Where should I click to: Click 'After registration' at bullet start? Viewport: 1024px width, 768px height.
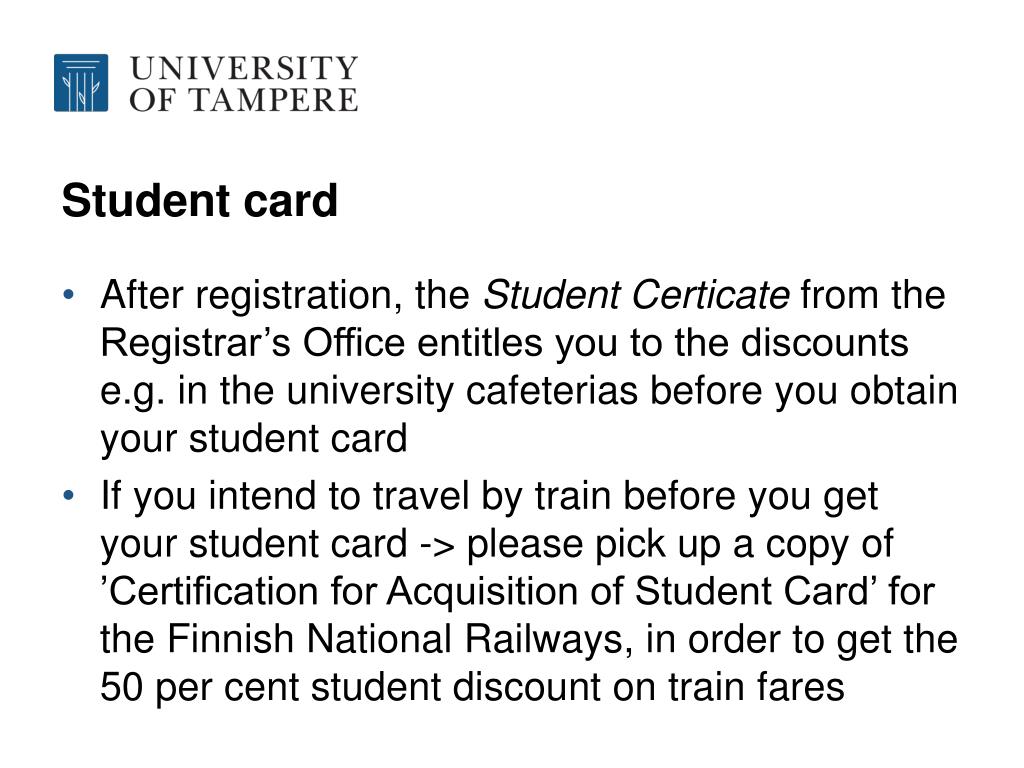(251, 295)
